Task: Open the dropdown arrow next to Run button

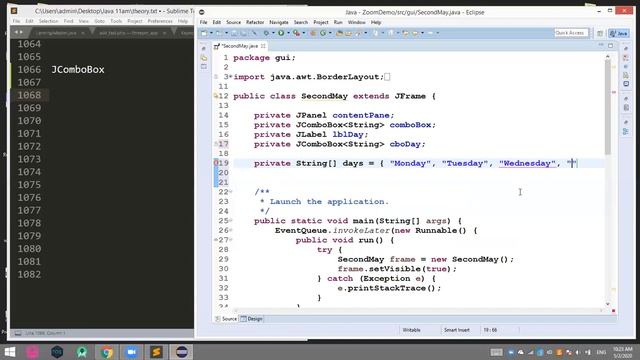Action: point(288,33)
